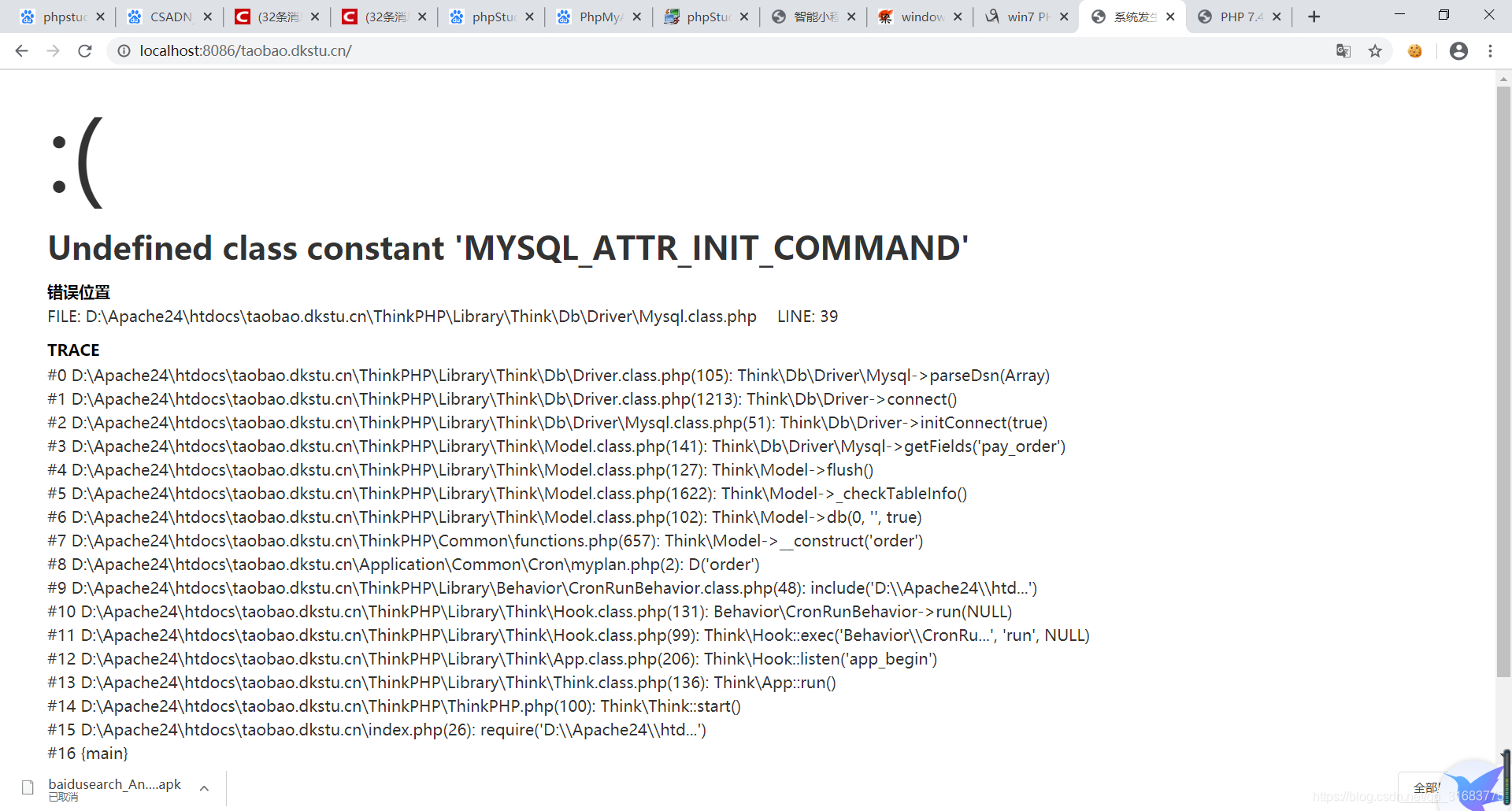Open the Chrome three-dot menu

pos(1490,50)
